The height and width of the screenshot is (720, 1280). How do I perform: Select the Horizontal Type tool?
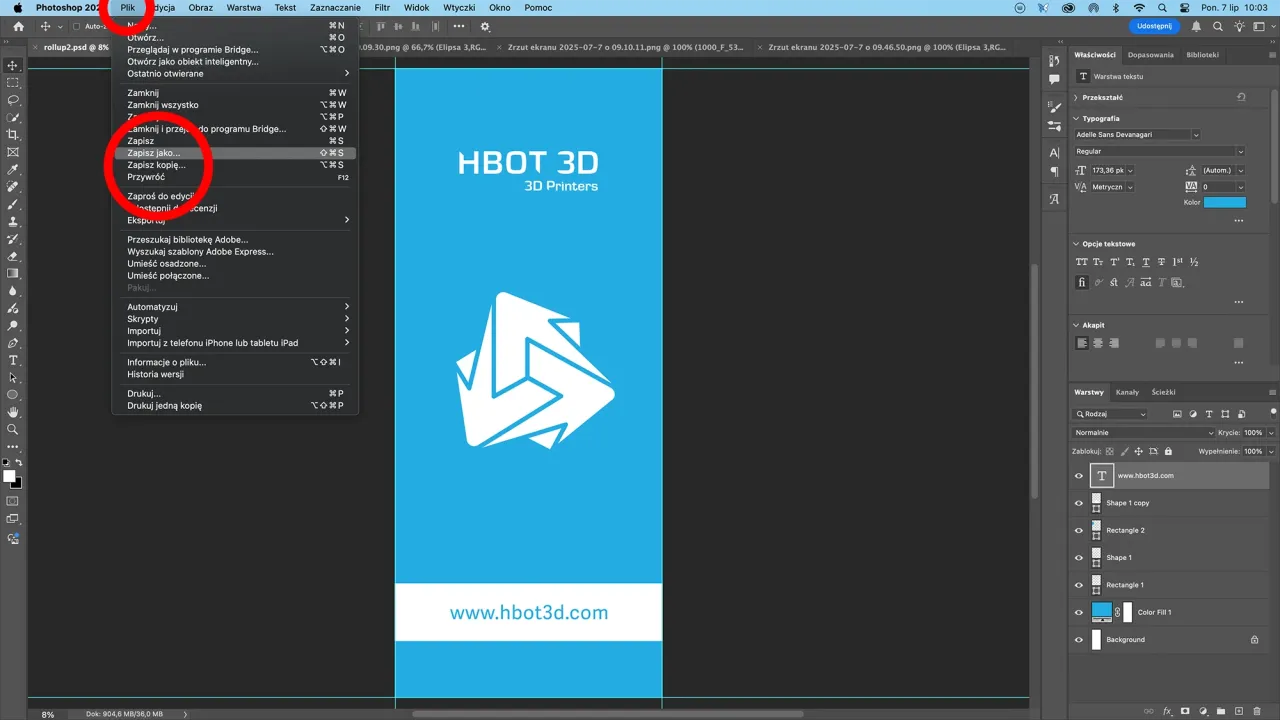(13, 360)
